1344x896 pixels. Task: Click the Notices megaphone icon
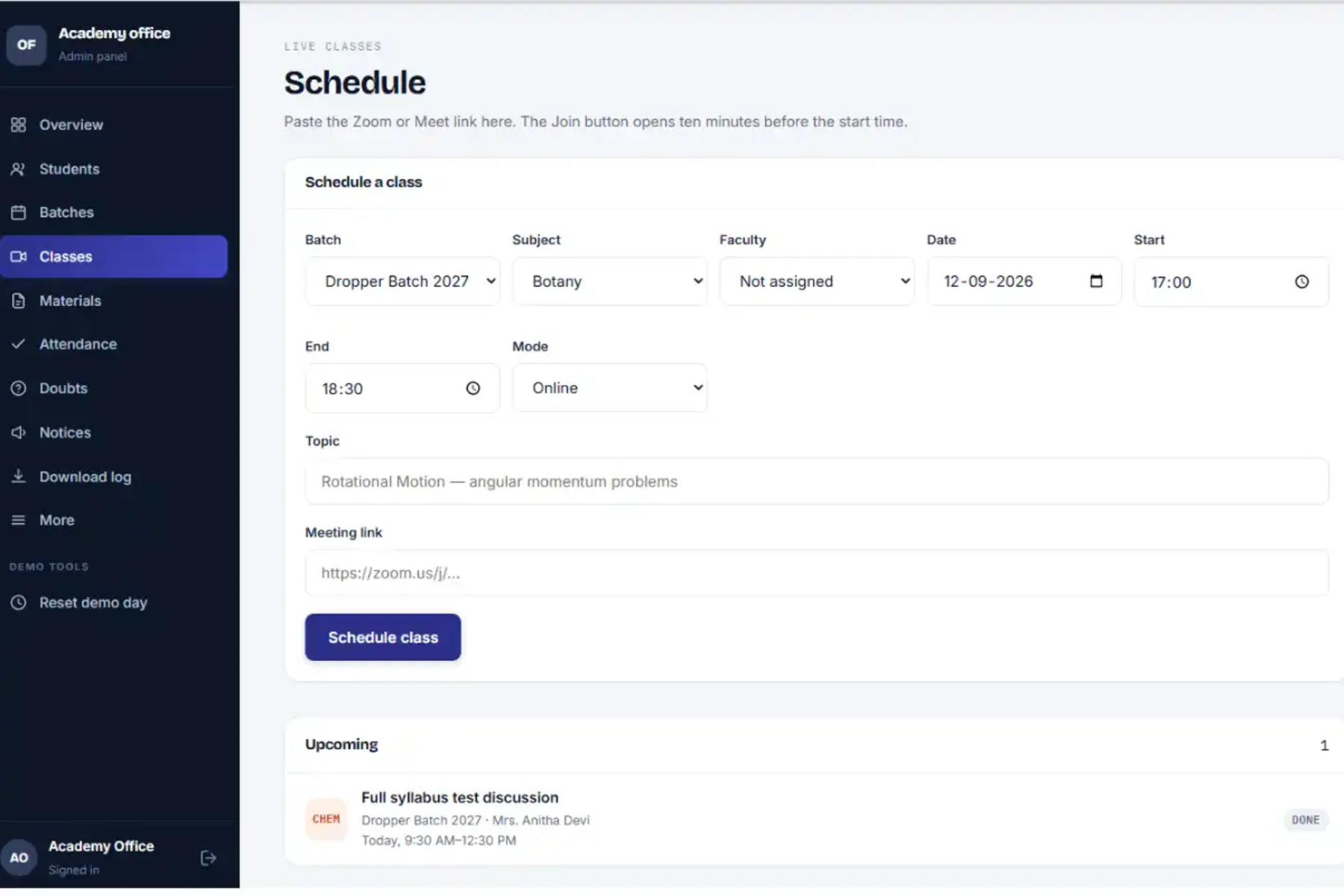click(x=19, y=432)
